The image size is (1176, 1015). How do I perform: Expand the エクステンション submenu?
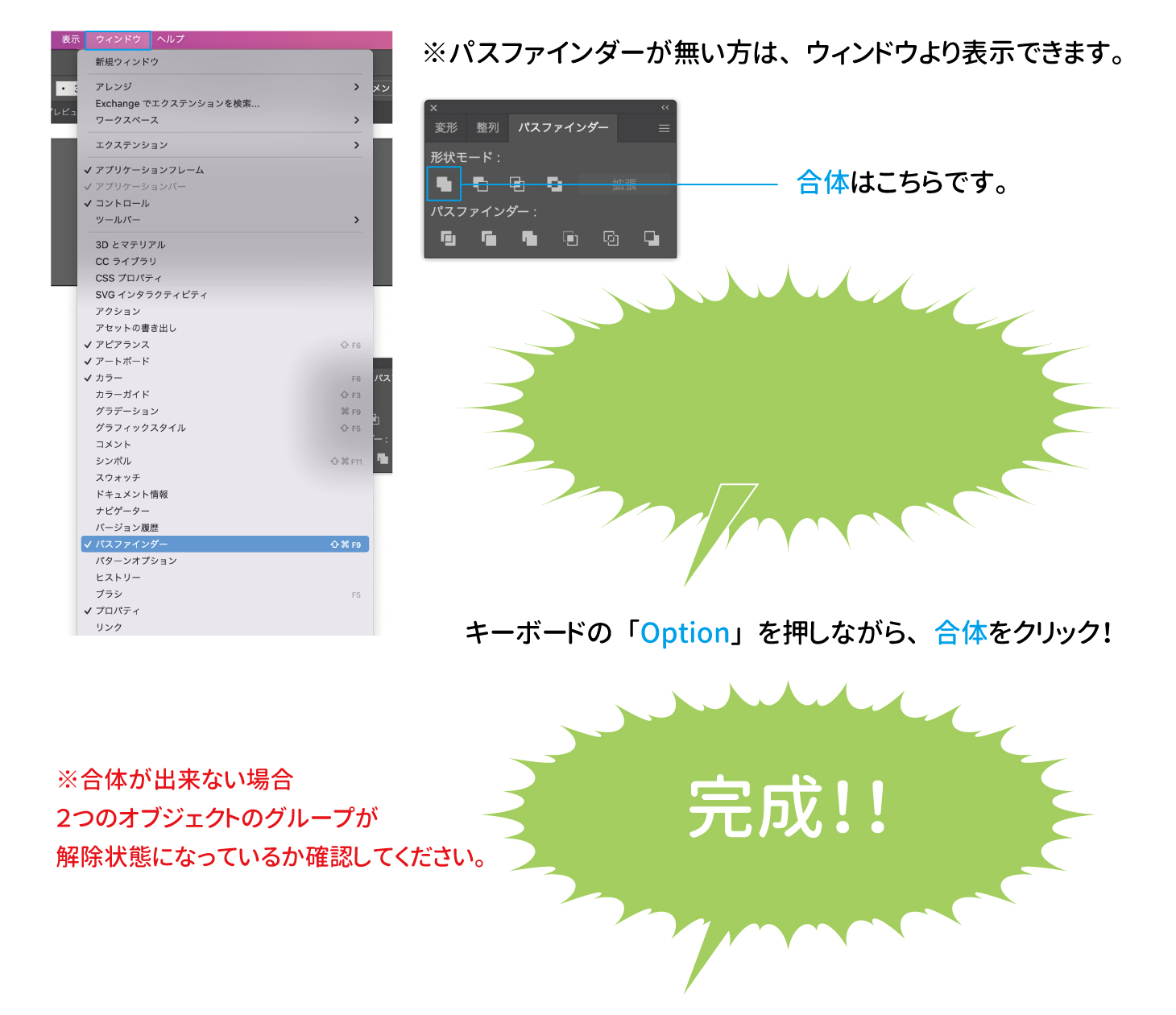pos(225,145)
